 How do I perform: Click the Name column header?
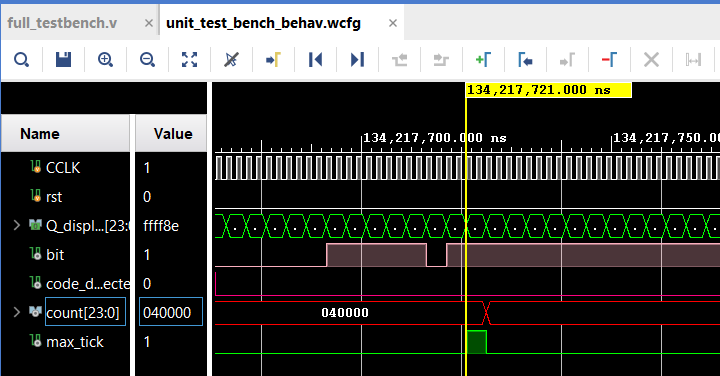point(66,134)
